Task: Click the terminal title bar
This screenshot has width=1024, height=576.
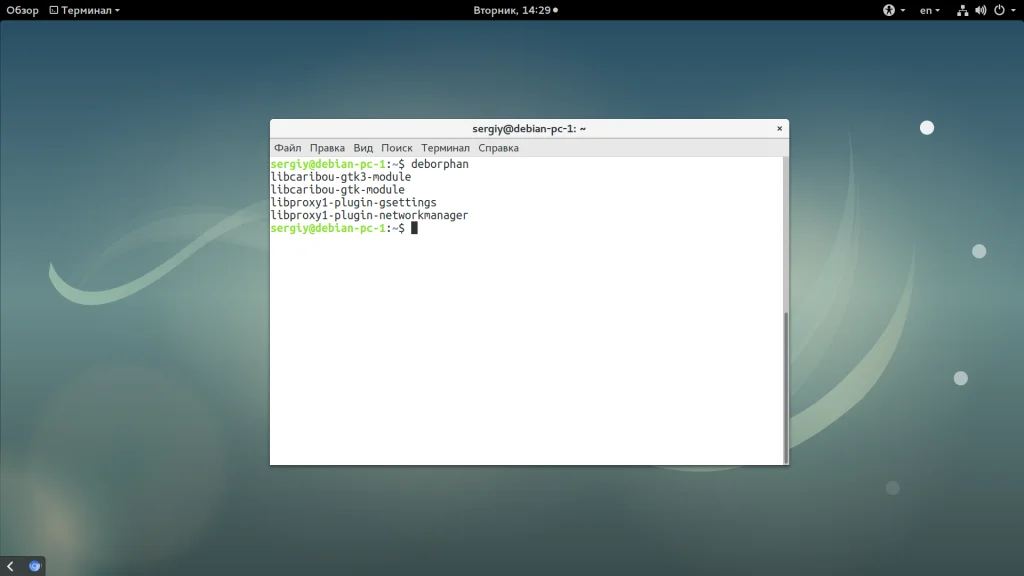Action: [528, 129]
